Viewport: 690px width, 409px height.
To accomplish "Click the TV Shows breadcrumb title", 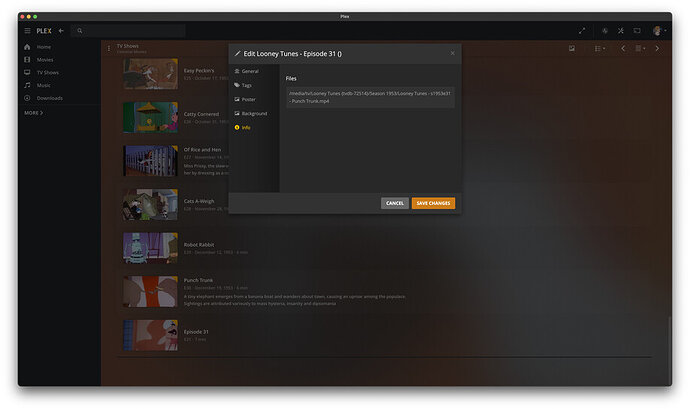I will (x=128, y=46).
